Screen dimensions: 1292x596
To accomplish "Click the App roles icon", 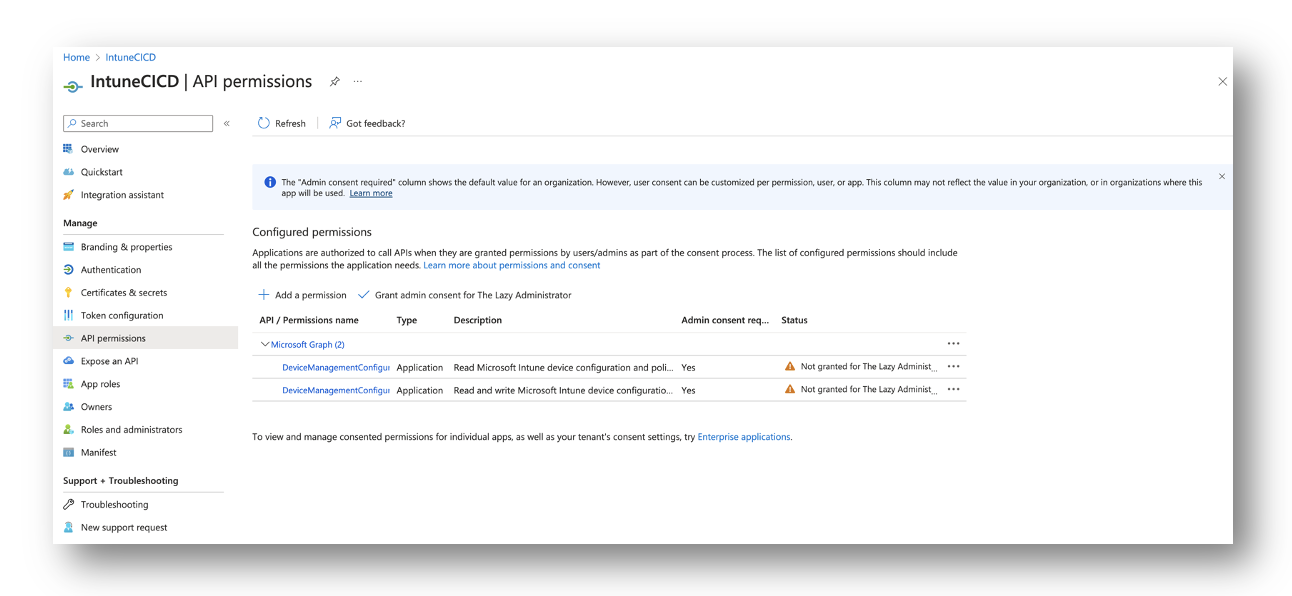I will click(68, 384).
